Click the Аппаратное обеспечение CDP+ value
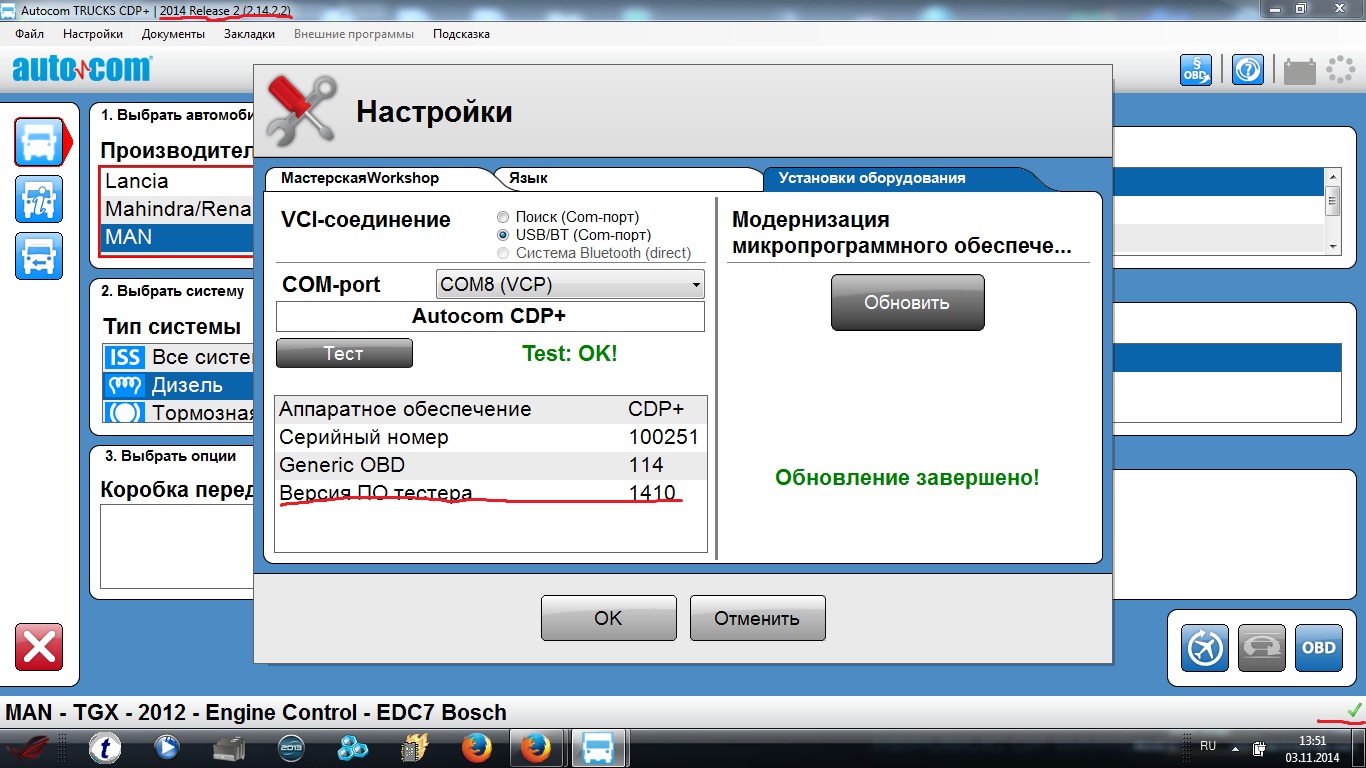 tap(656, 409)
